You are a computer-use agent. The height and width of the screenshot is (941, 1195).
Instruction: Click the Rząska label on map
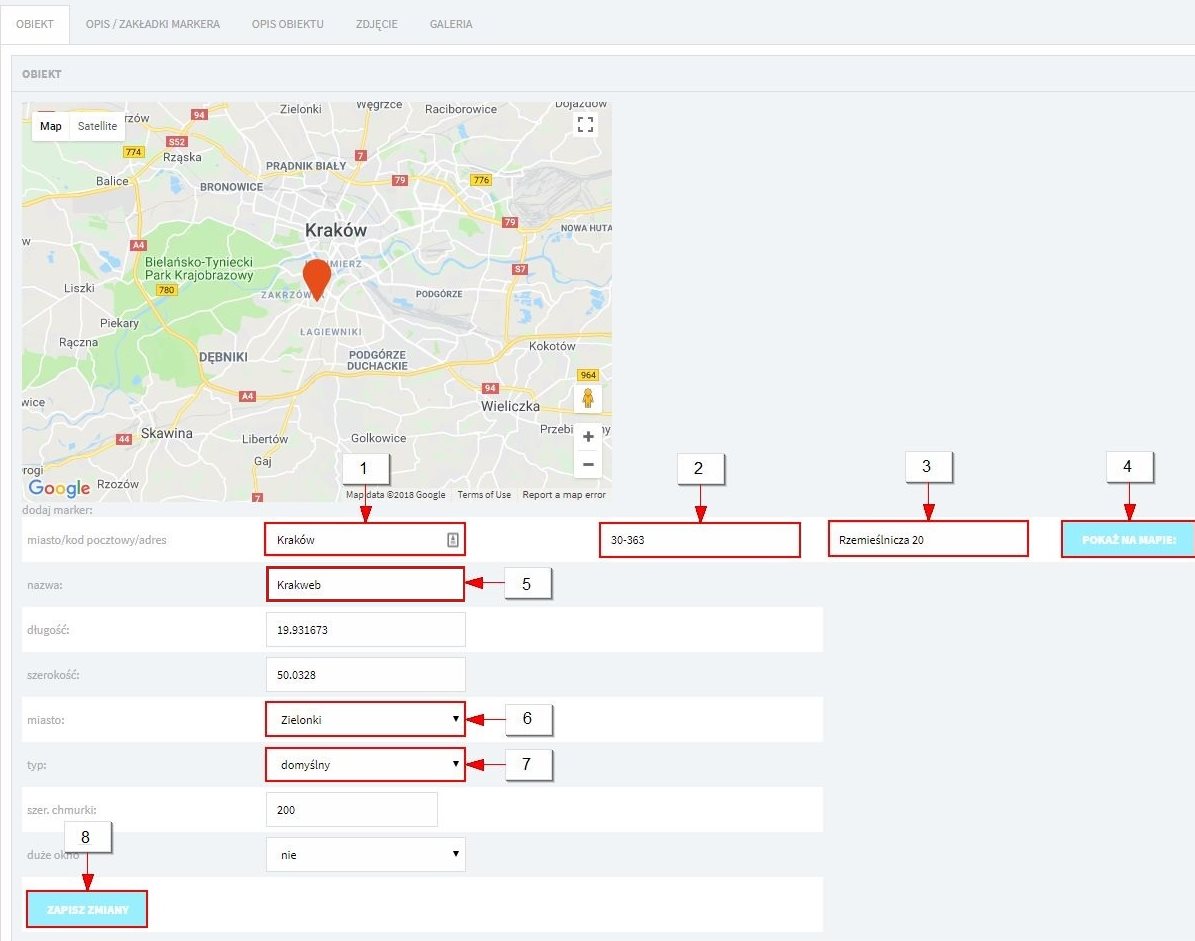tap(182, 157)
